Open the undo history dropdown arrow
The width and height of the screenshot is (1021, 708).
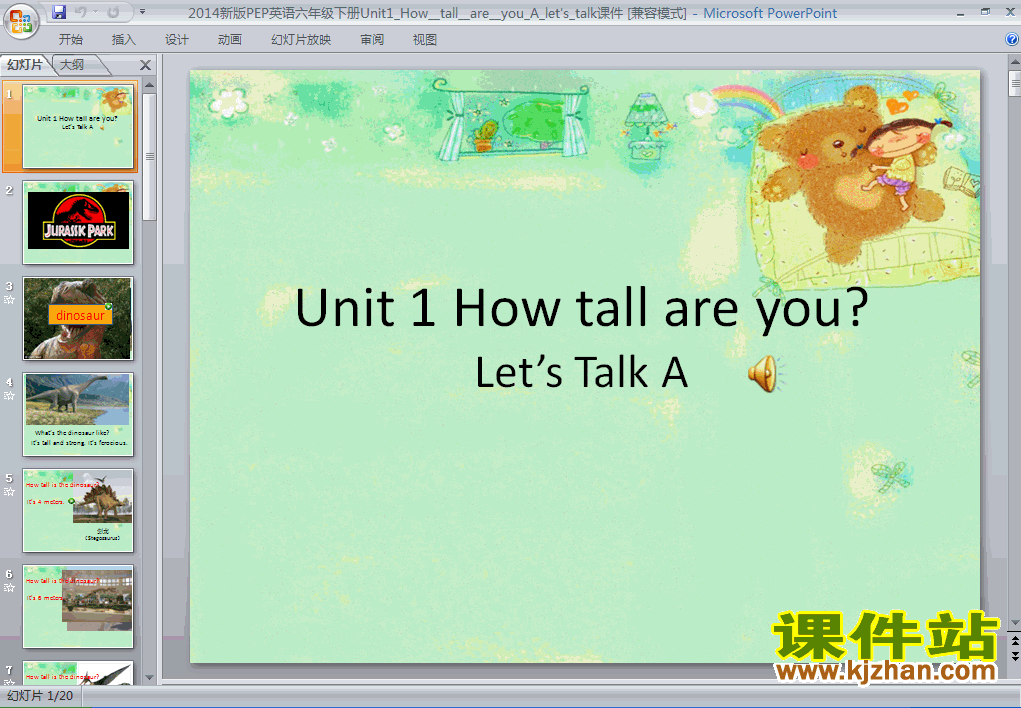point(95,12)
